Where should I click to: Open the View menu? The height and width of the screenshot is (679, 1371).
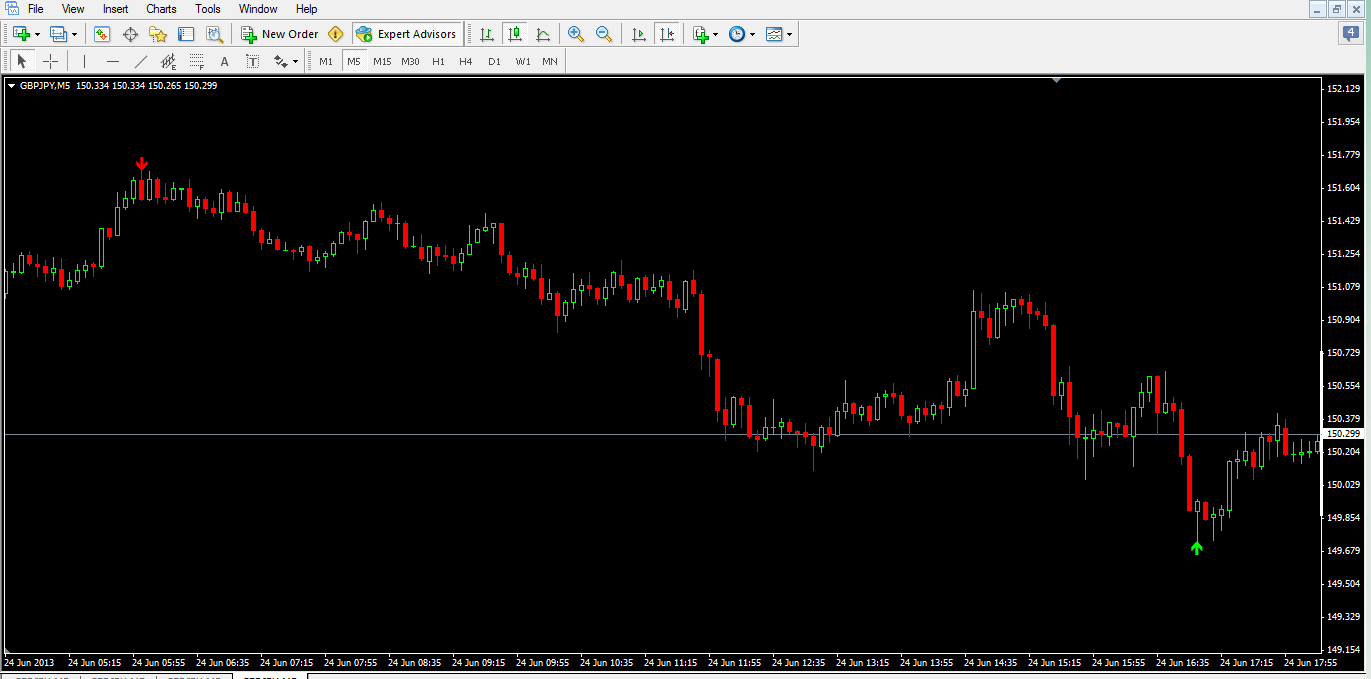[x=73, y=9]
